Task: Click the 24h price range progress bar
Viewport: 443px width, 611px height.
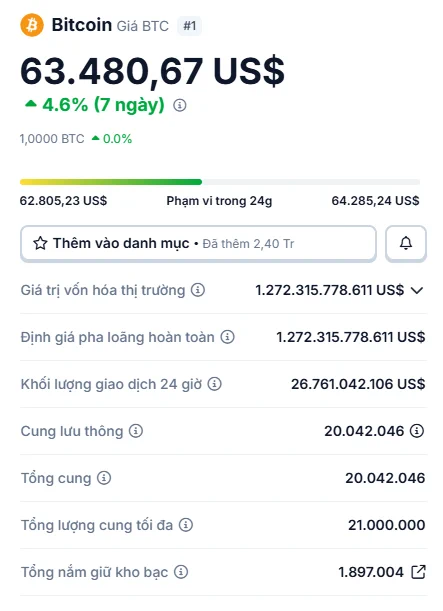Action: pyautogui.click(x=220, y=182)
